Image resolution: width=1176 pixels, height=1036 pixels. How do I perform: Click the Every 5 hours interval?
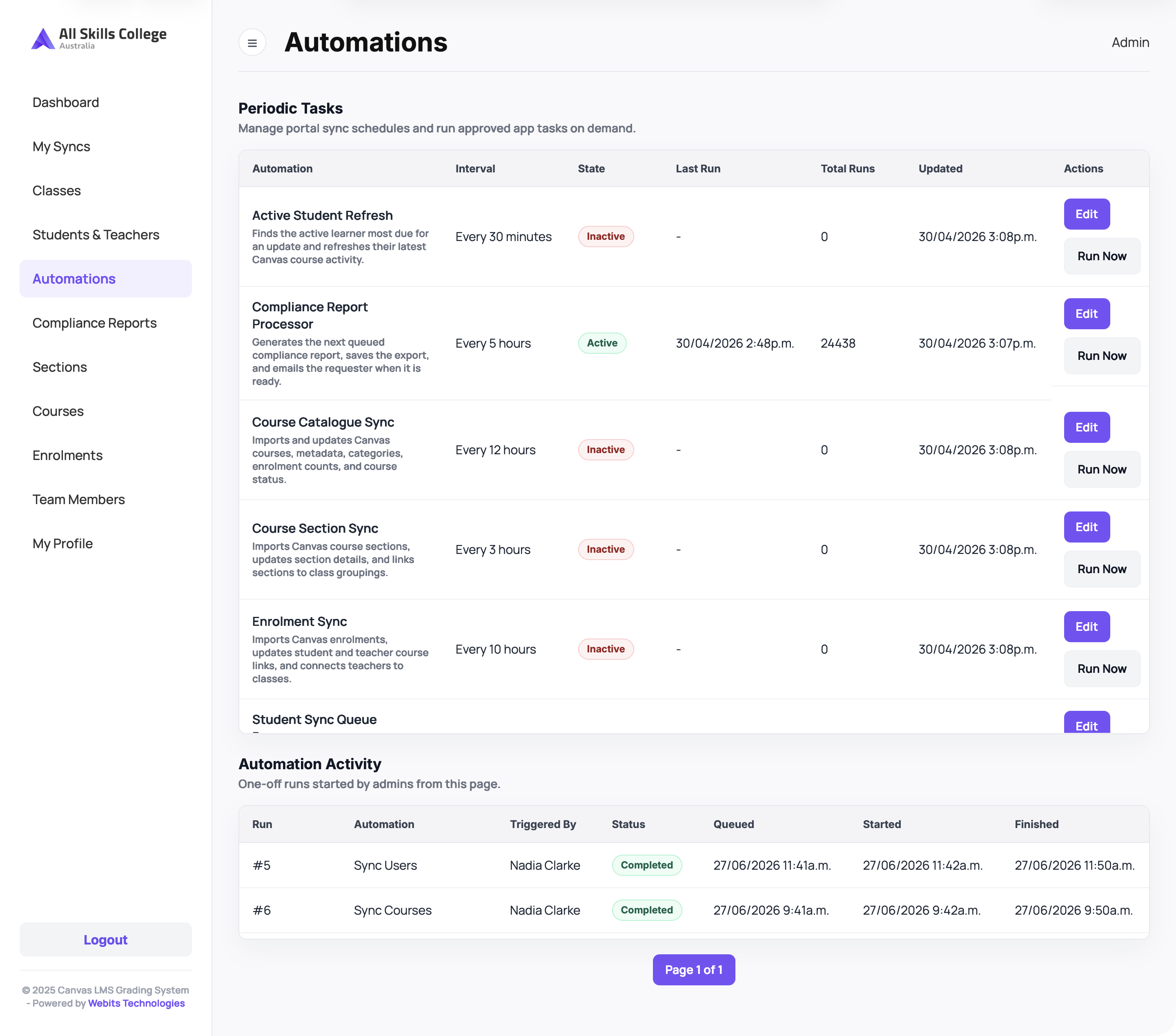[493, 344]
